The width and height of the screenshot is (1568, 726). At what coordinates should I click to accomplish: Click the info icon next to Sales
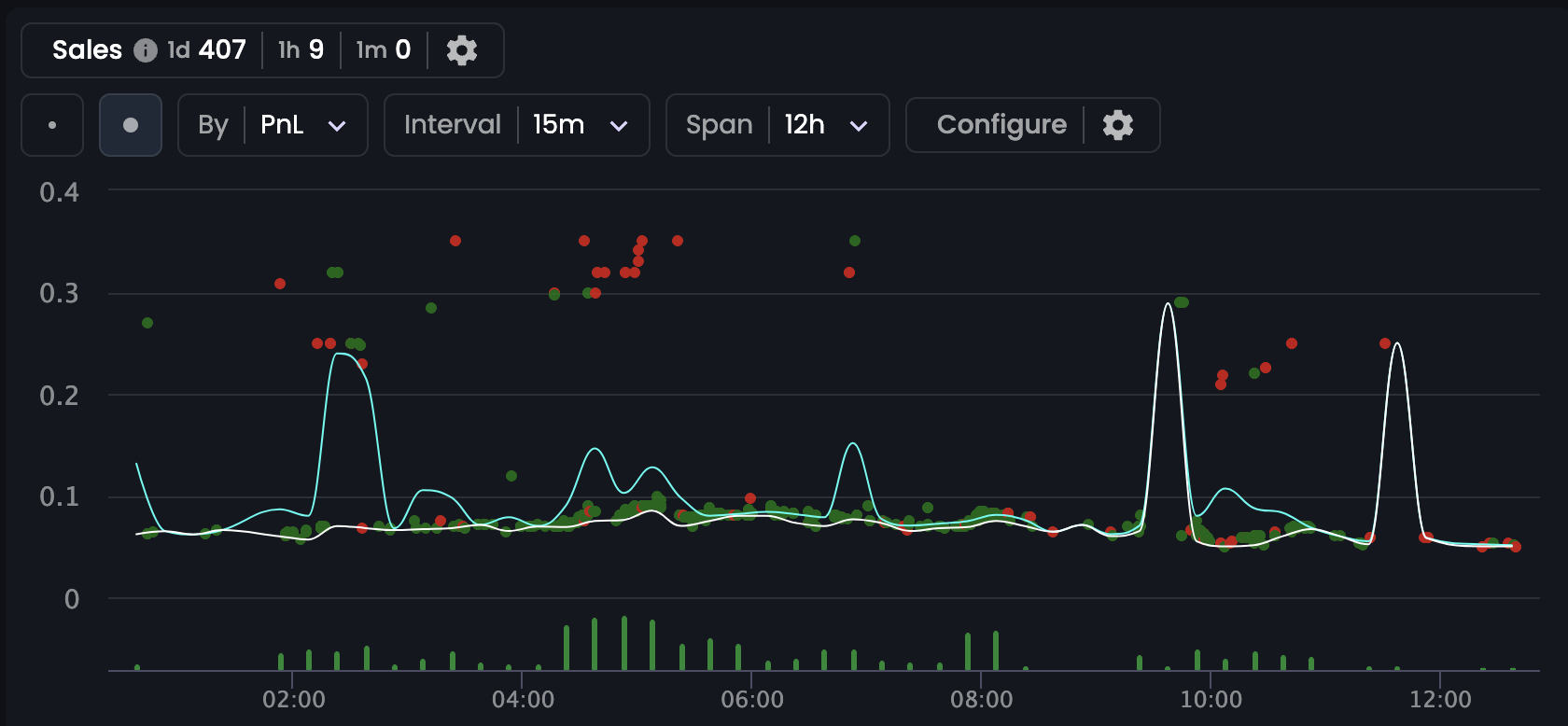point(145,50)
